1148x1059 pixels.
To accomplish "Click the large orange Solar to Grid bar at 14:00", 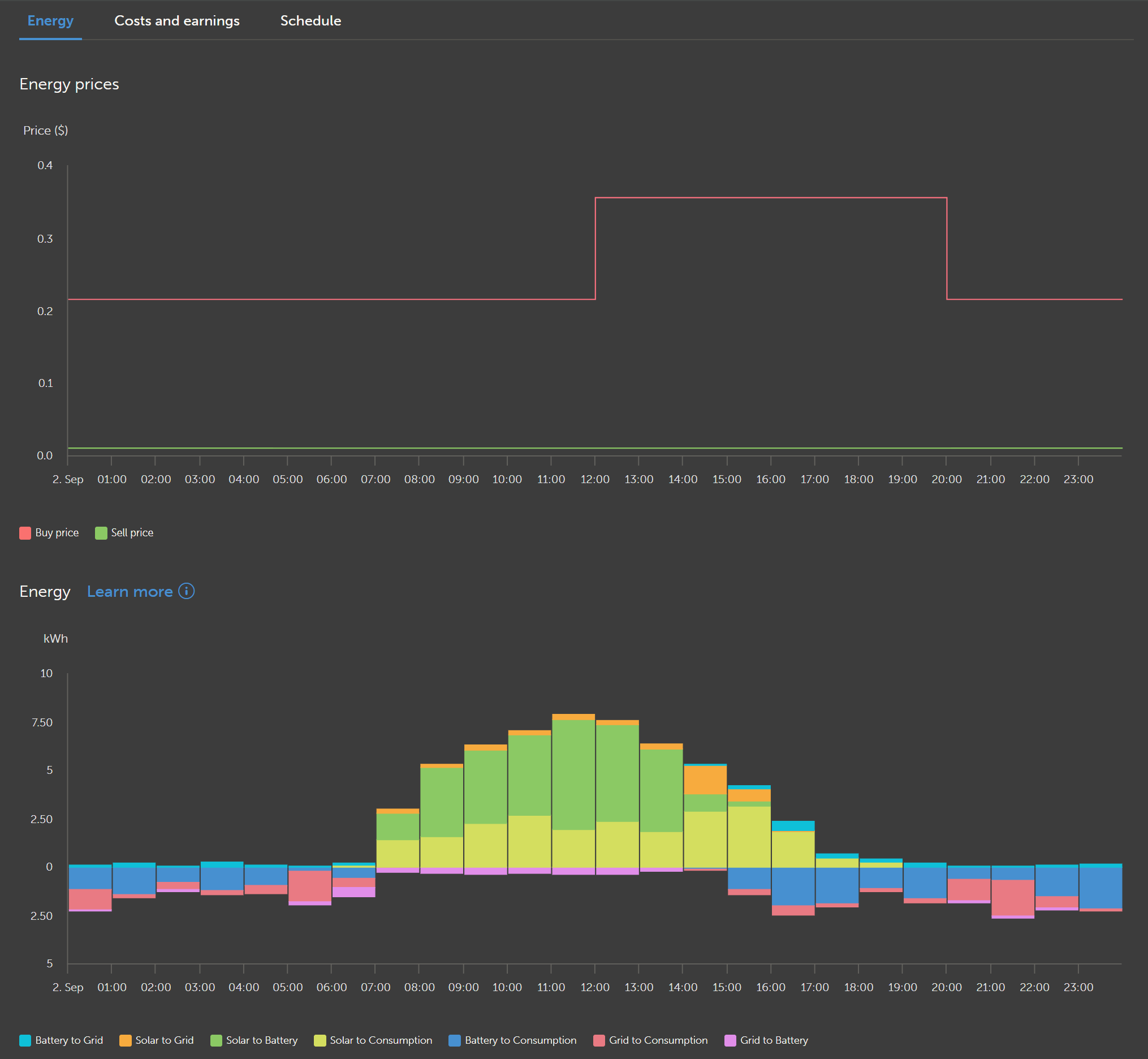I will [705, 780].
